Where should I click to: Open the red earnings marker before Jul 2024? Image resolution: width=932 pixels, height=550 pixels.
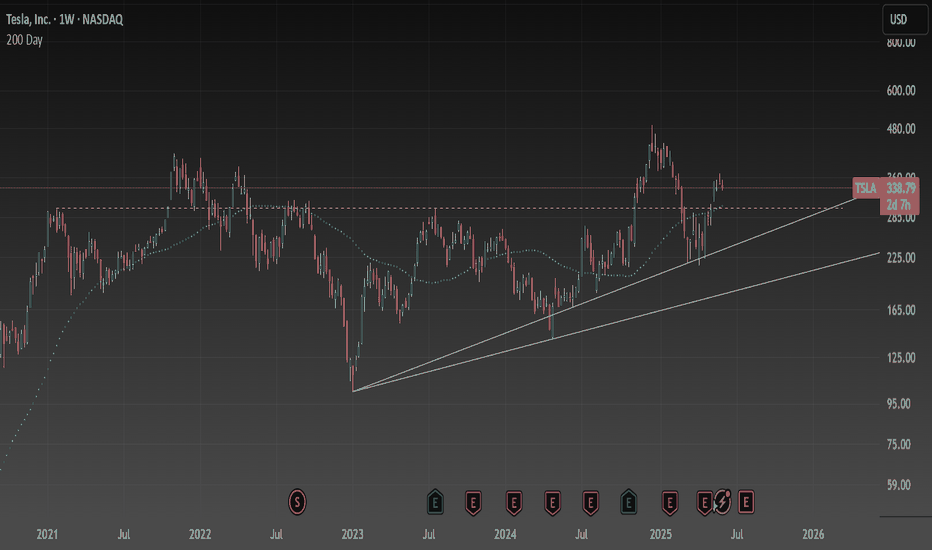[552, 503]
